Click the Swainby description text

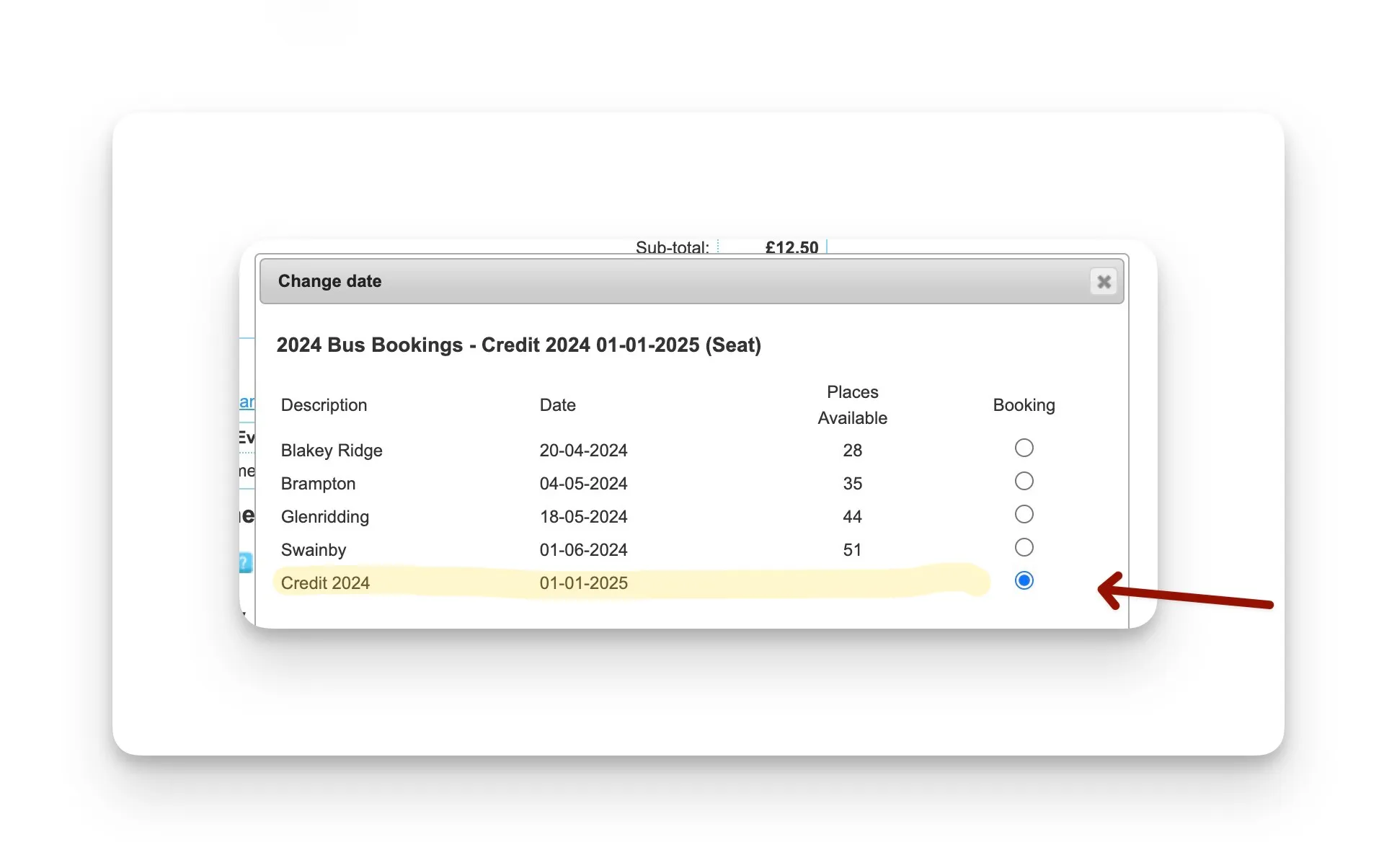tap(314, 550)
